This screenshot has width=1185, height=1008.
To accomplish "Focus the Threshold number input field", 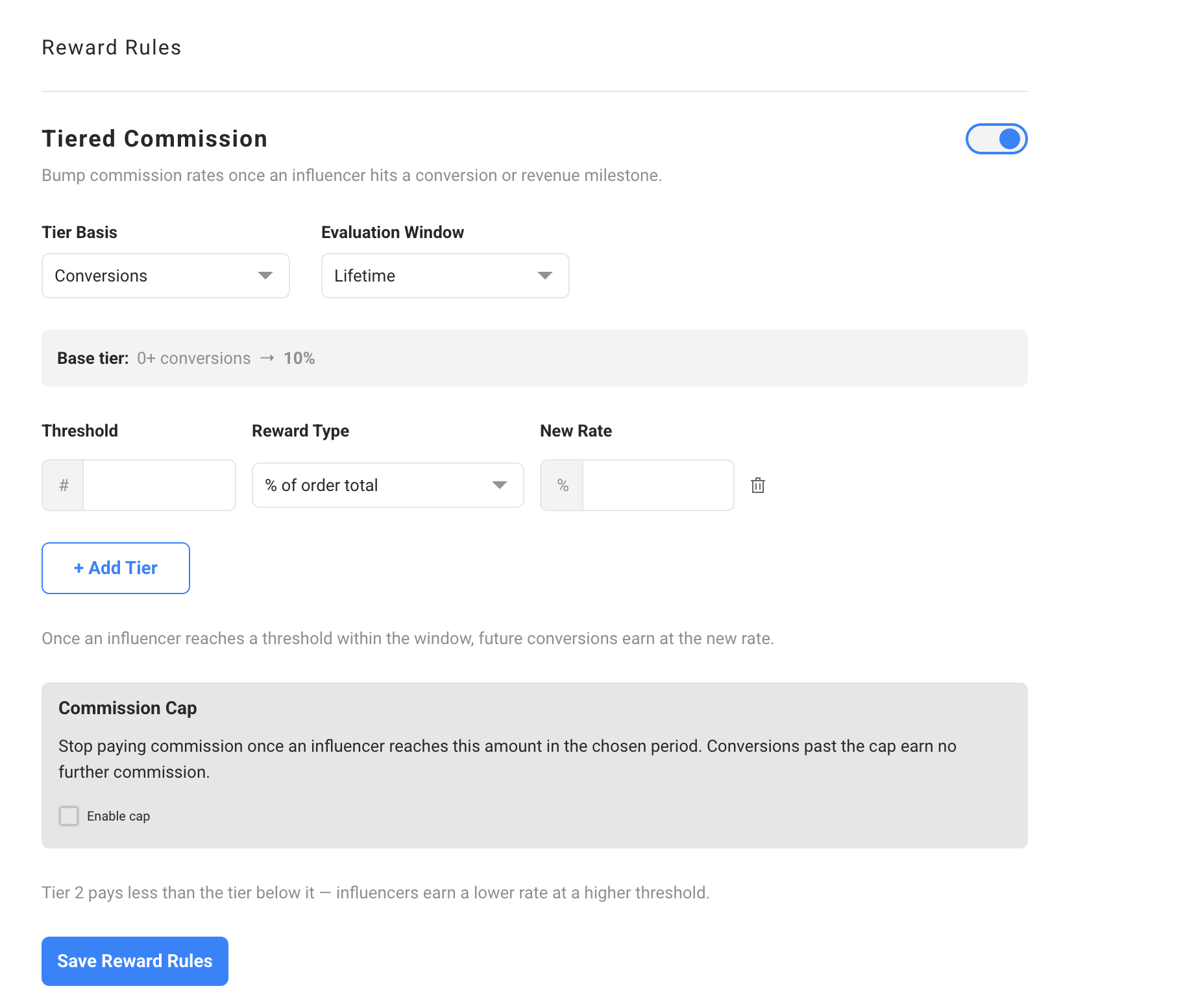I will click(159, 485).
